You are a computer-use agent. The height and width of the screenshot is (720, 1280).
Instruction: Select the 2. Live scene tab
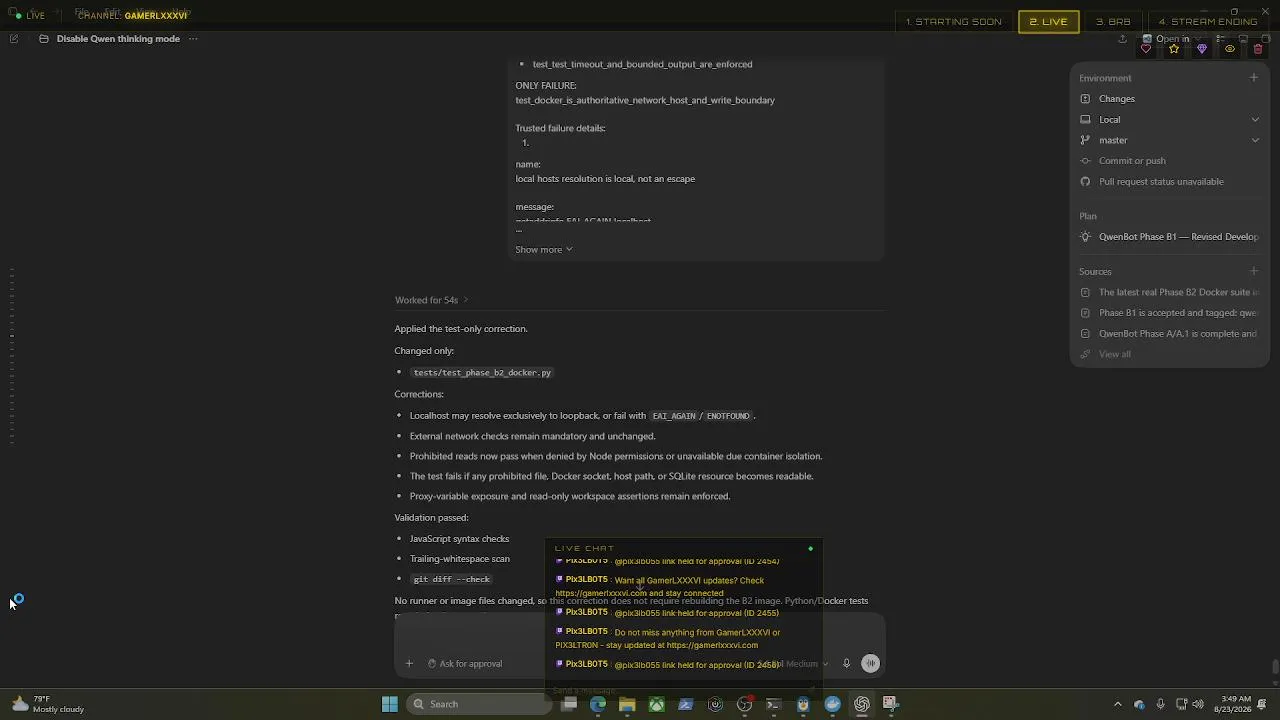(1048, 21)
